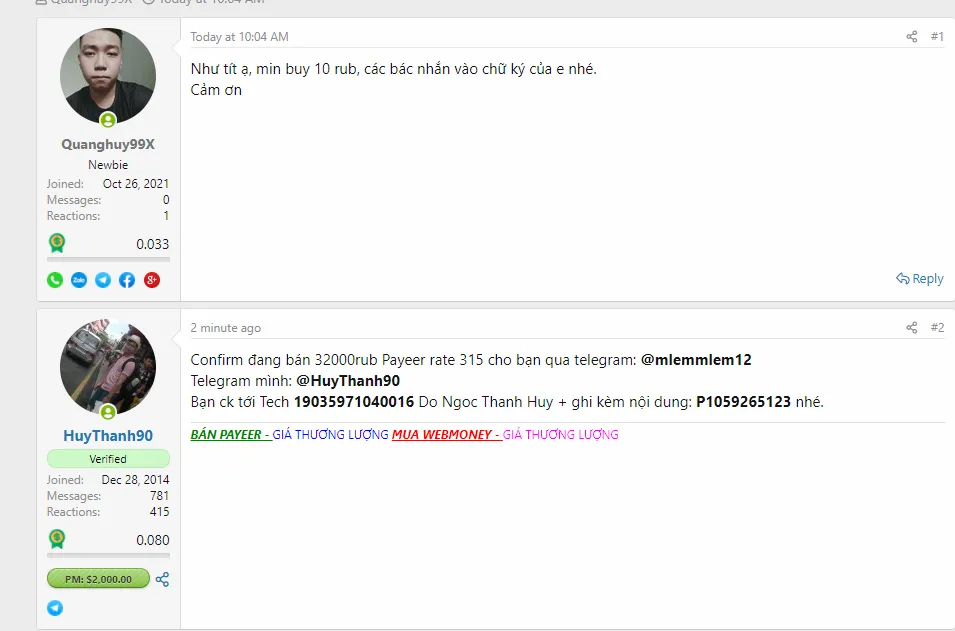Viewport: 955px width, 631px height.
Task: Click the PM: $2,000.00 button
Action: [x=98, y=579]
